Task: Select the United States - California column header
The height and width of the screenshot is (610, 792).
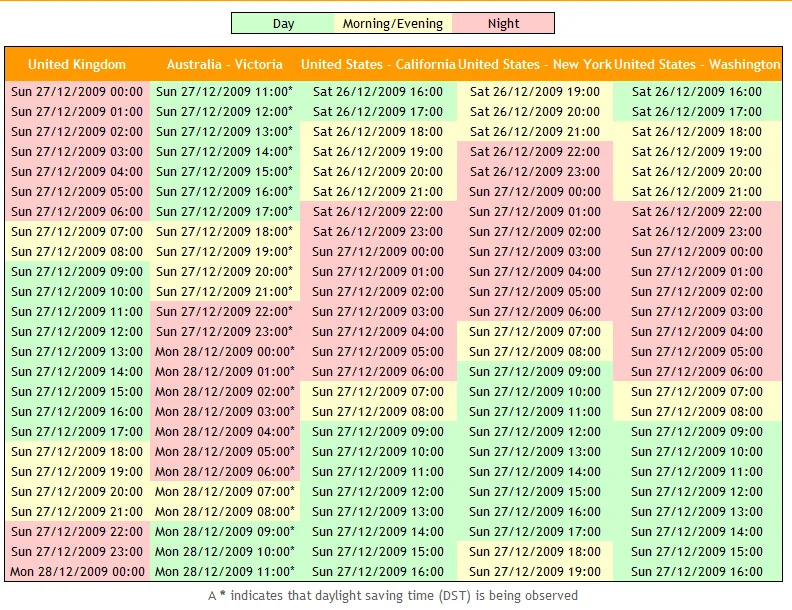Action: tap(378, 64)
